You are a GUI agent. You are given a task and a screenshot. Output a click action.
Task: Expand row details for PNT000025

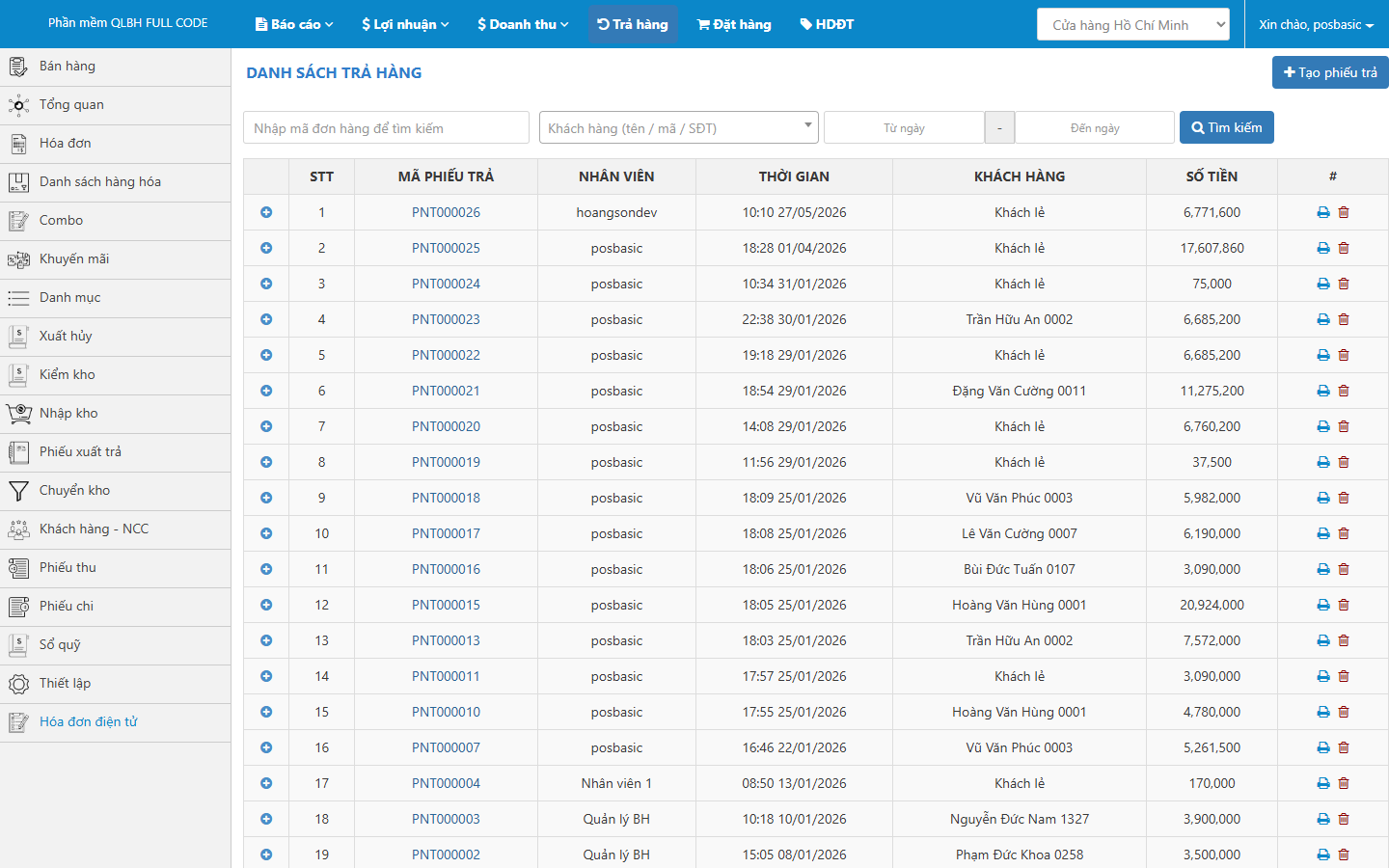[266, 248]
